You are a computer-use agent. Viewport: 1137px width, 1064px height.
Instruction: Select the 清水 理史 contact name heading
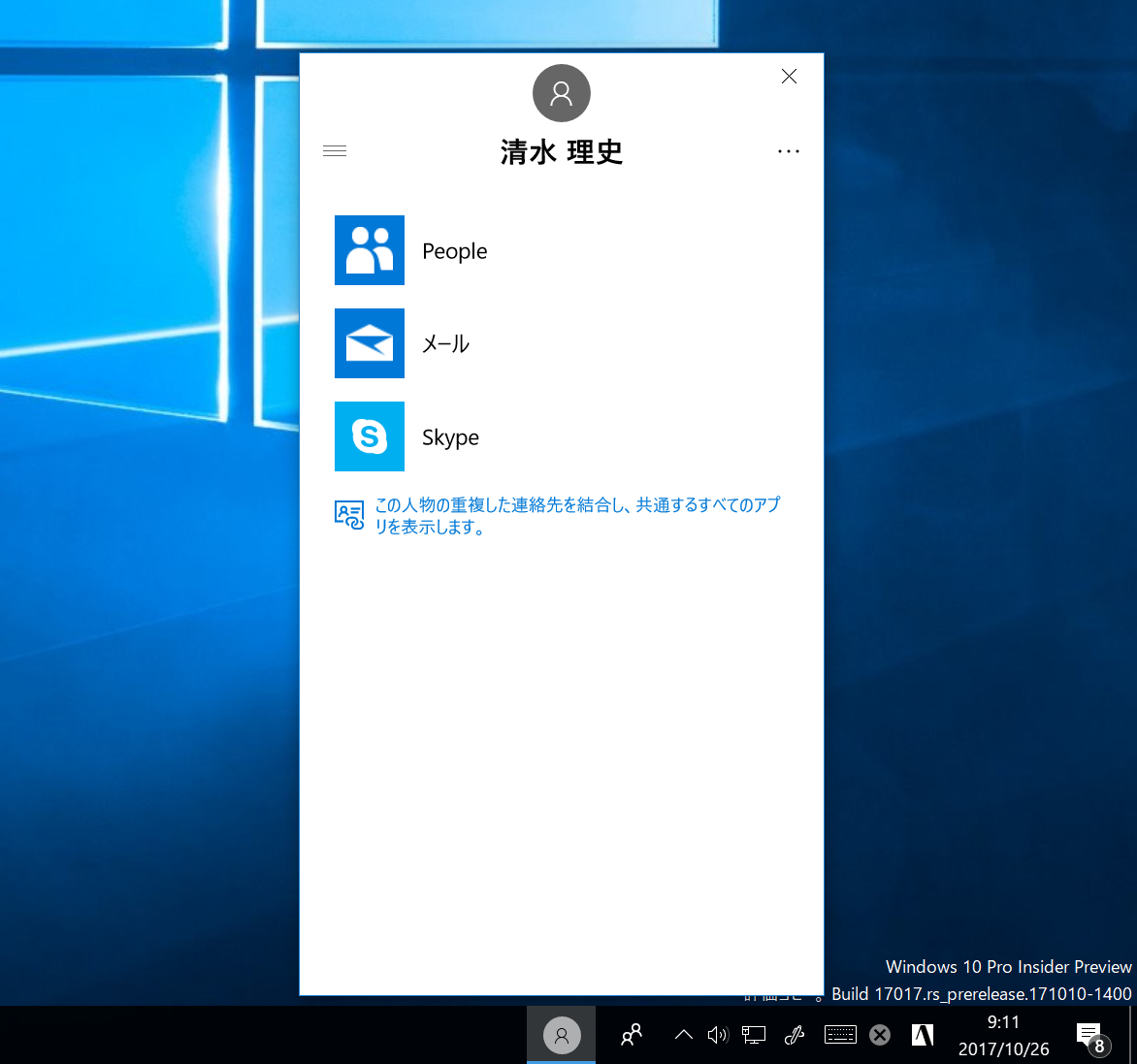tap(561, 151)
